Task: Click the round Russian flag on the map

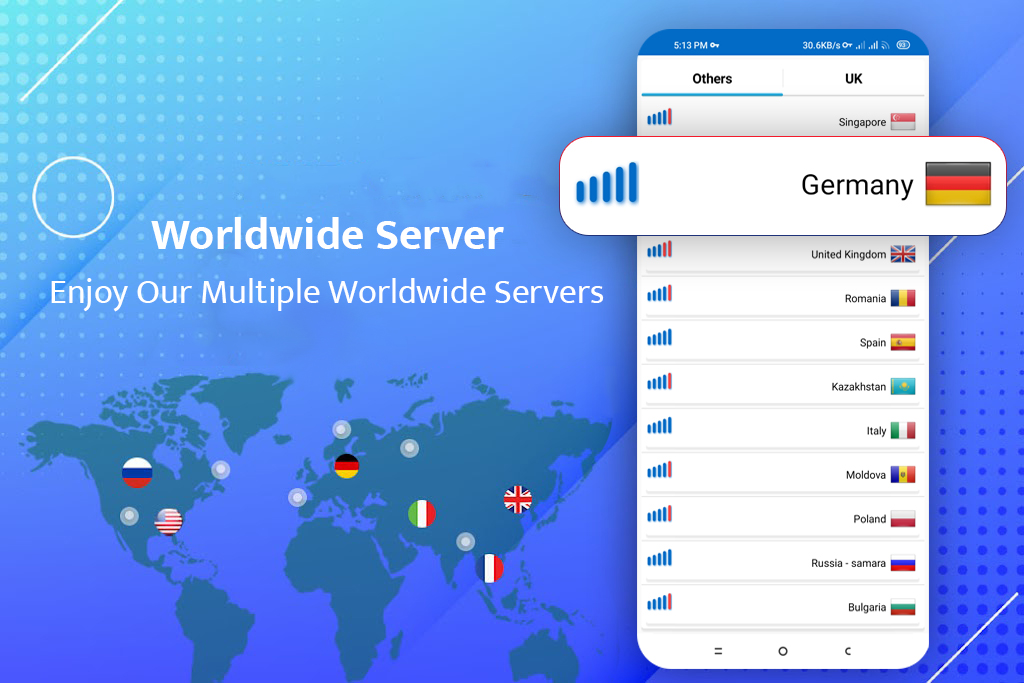Action: (x=137, y=472)
